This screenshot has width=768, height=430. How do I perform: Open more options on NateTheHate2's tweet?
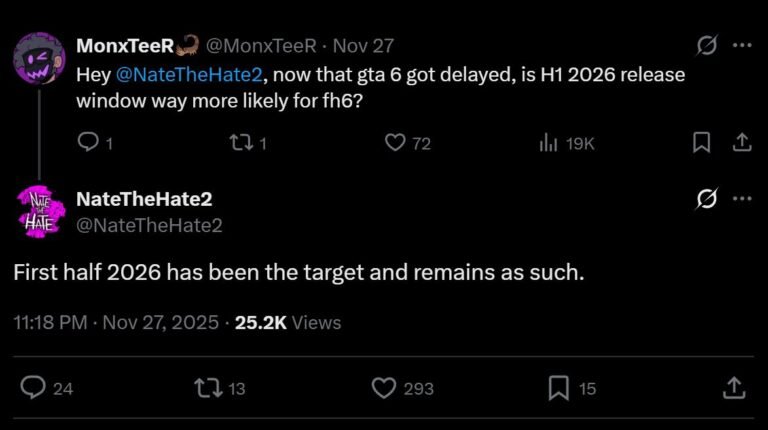pyautogui.click(x=741, y=200)
